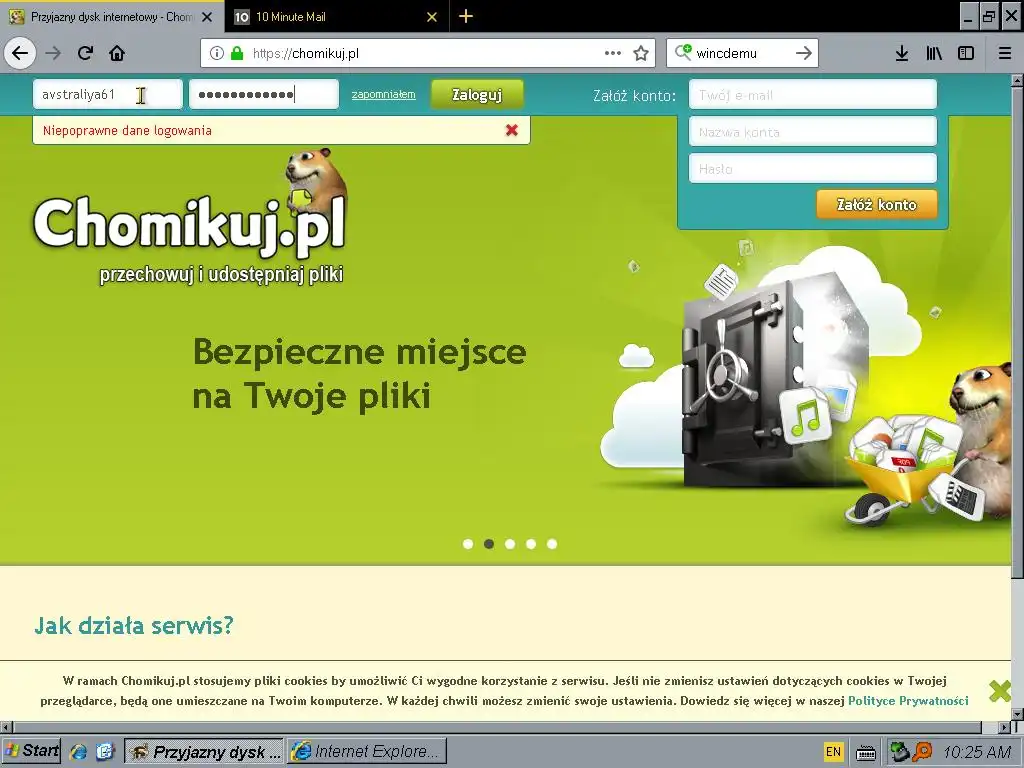Click the network tray icon
The width and height of the screenshot is (1024, 768).
point(899,752)
